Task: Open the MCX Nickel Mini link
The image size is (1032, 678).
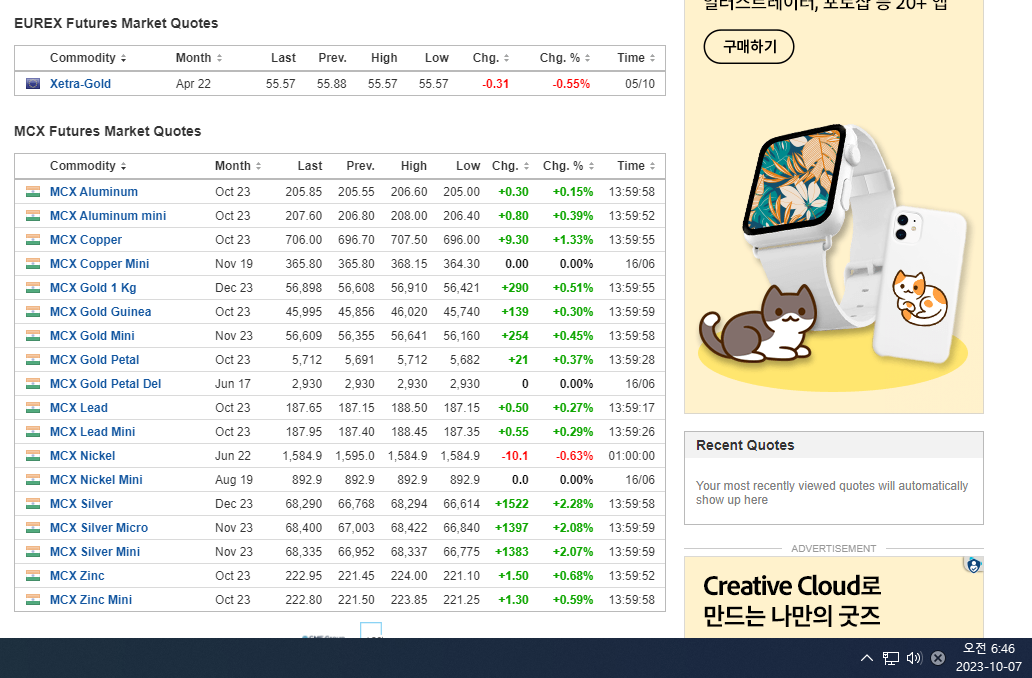Action: [96, 480]
